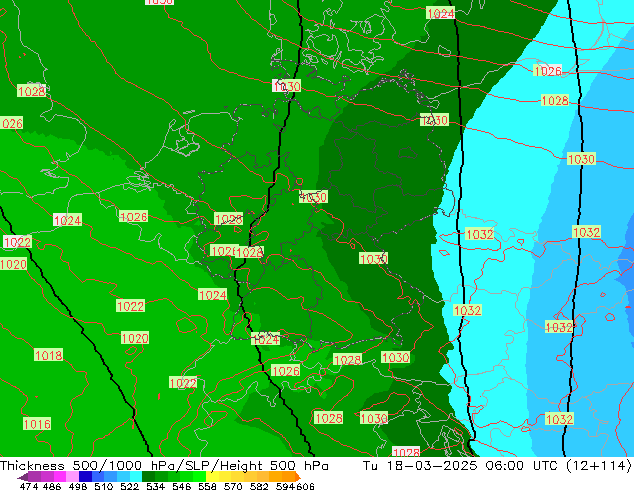Click the bright yellow legend swatch
The height and width of the screenshot is (490, 634).
(212, 477)
